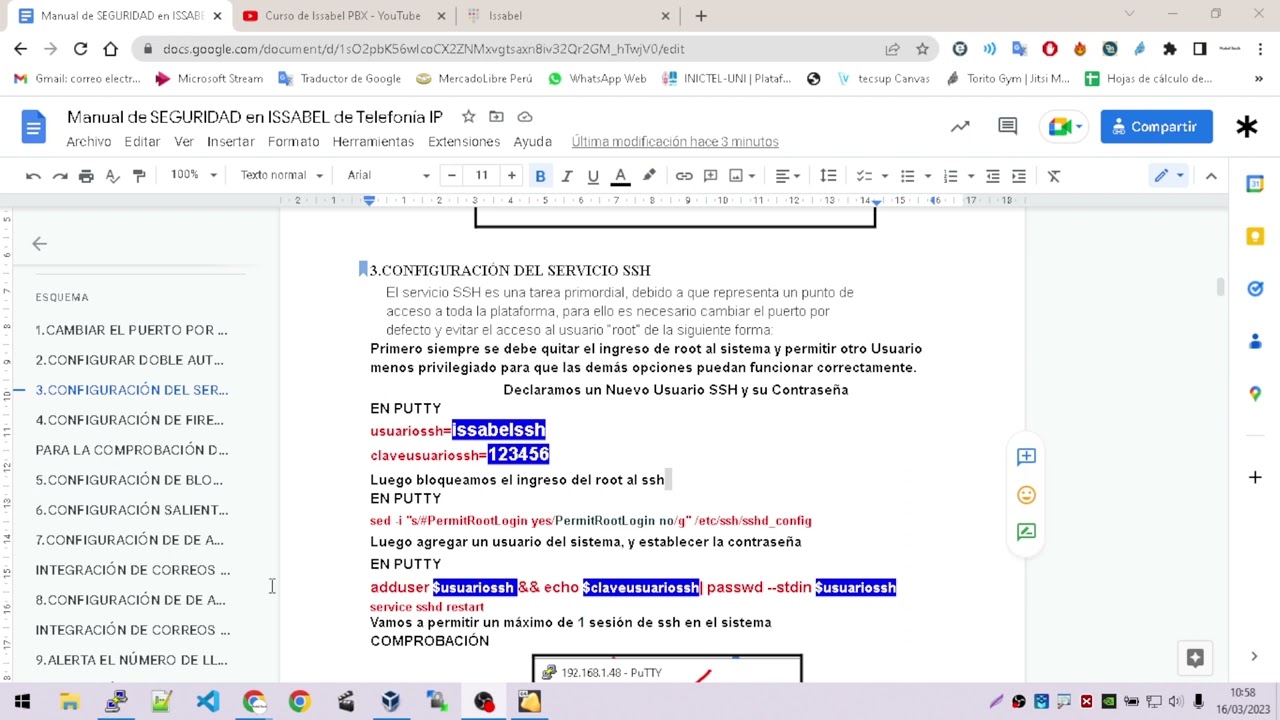Open the editing mode pencil dropdown
The image size is (1280, 720).
tap(1168, 176)
